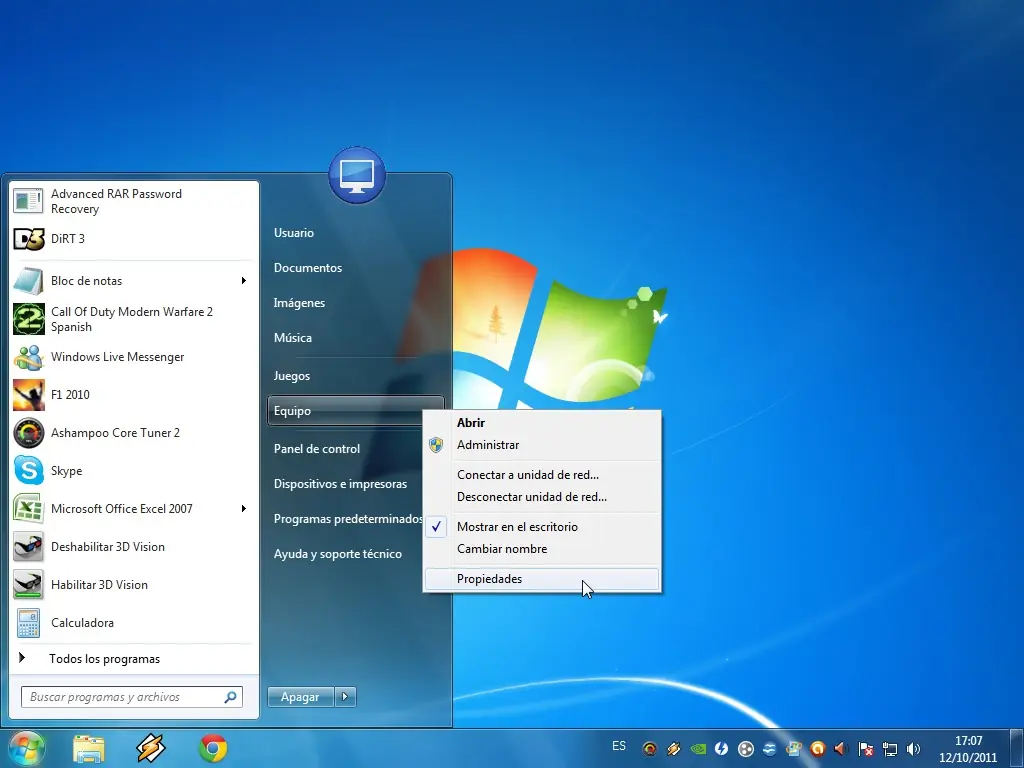Launch Google Chrome from taskbar

(213, 748)
